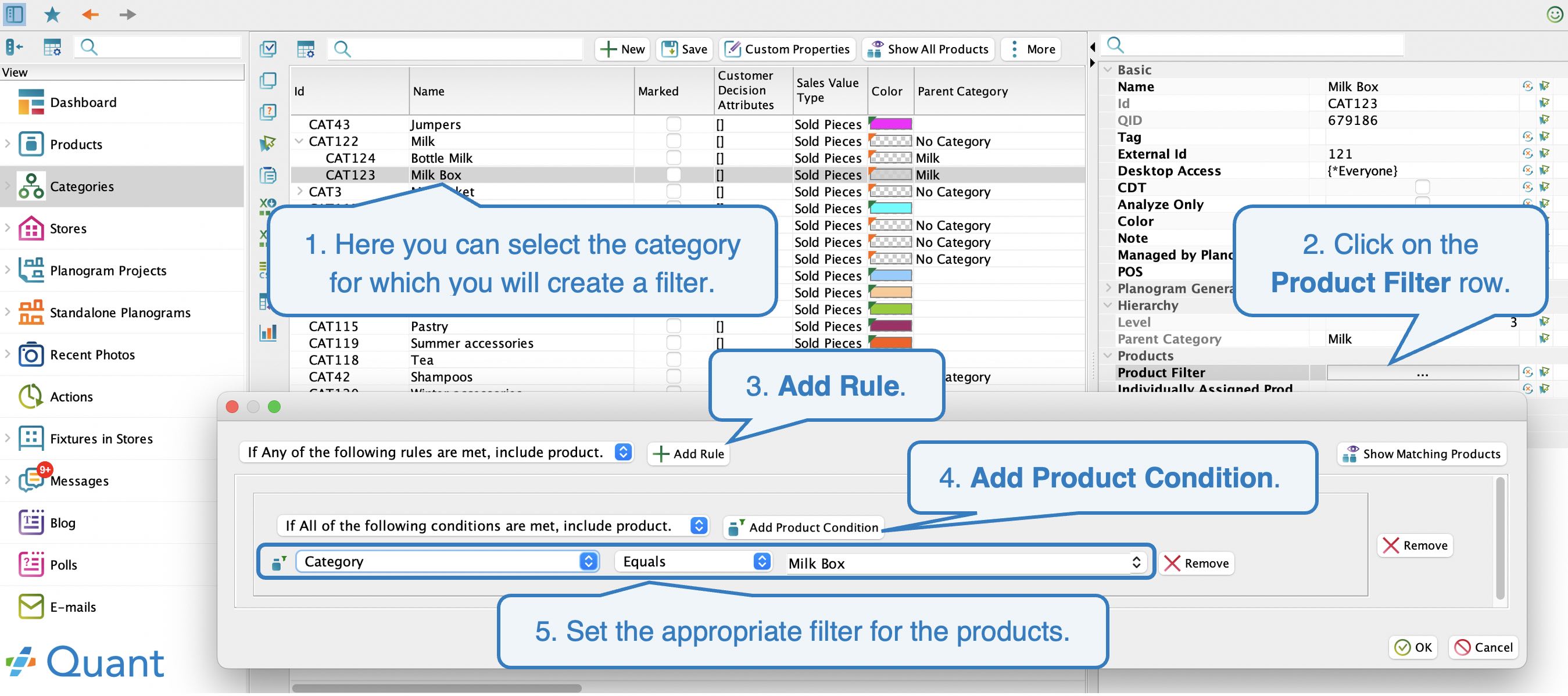Toggle Marked checkbox for Jumpers row

[x=673, y=124]
